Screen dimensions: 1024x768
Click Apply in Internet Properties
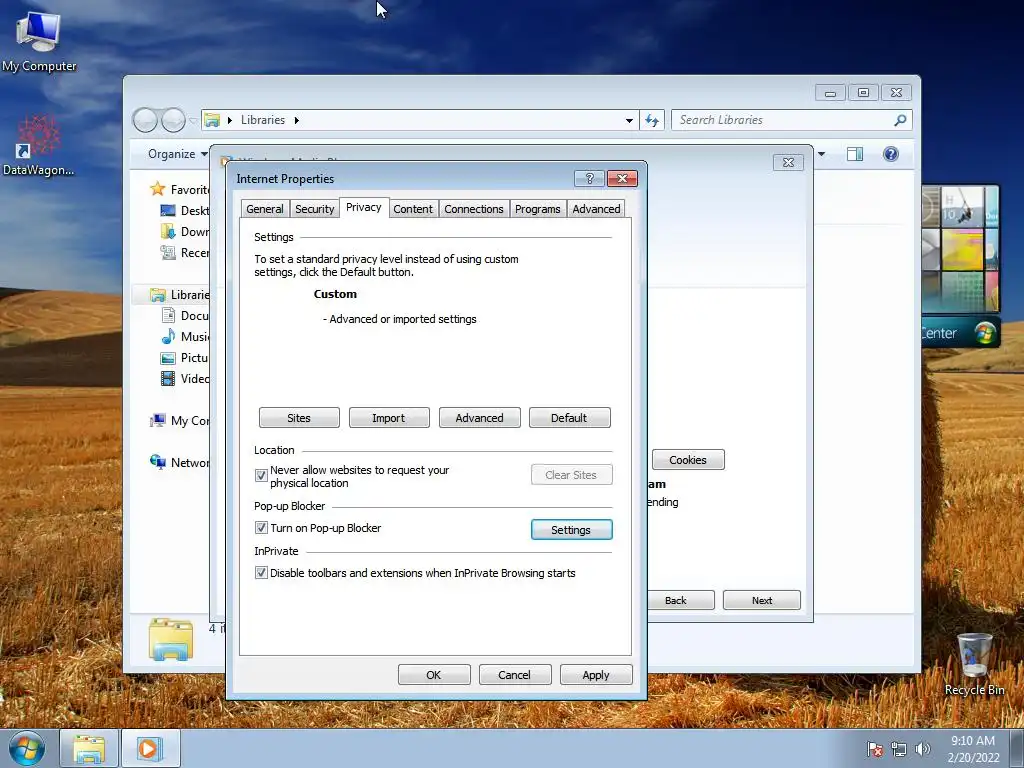coord(596,675)
